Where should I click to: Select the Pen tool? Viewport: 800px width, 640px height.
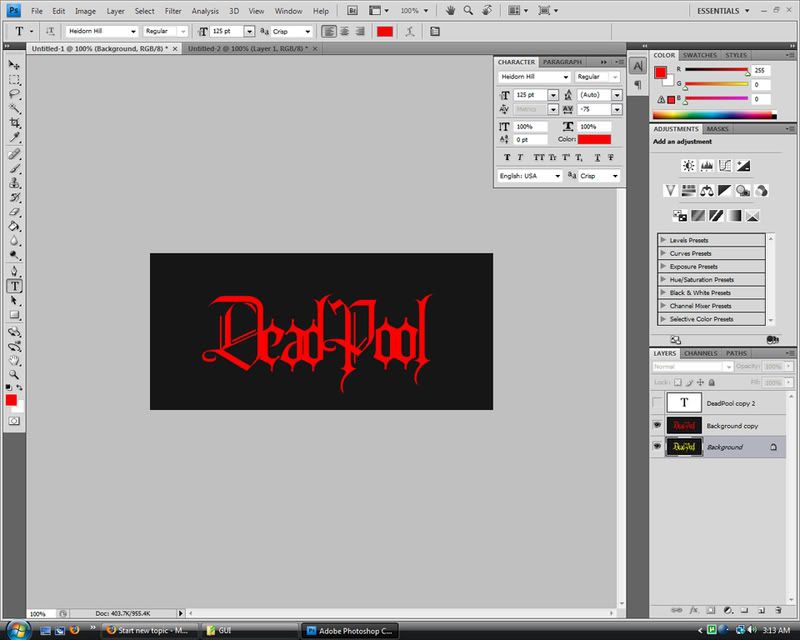pos(14,271)
